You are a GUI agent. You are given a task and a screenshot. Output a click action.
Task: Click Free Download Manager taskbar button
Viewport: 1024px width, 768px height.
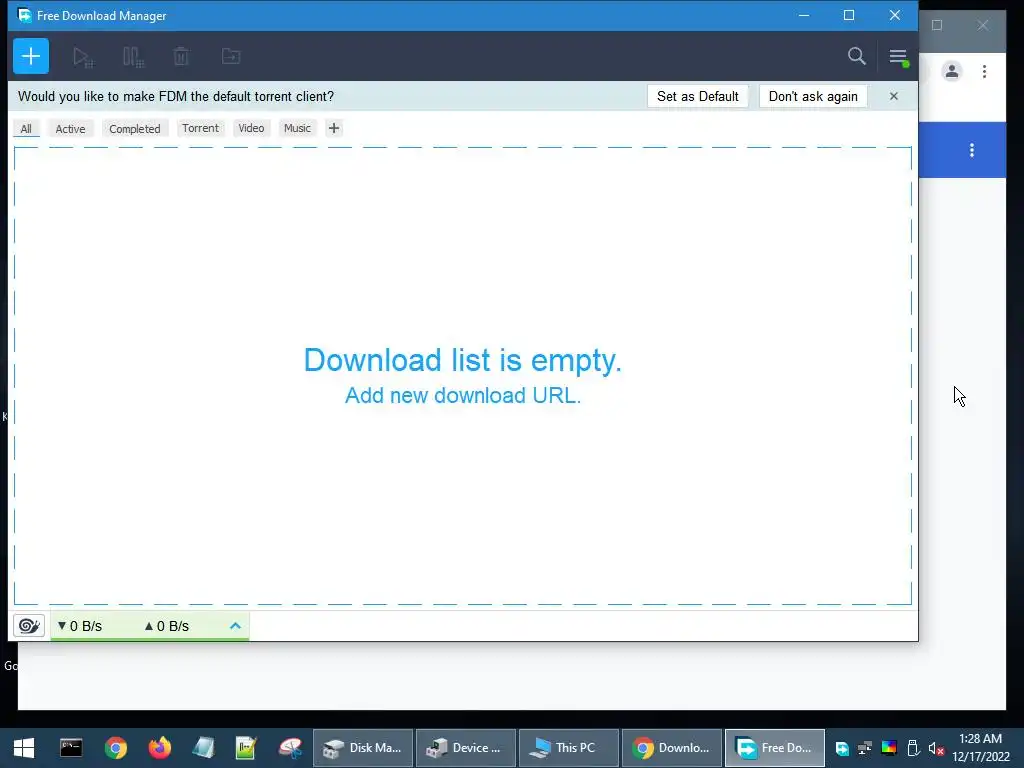[x=775, y=748]
